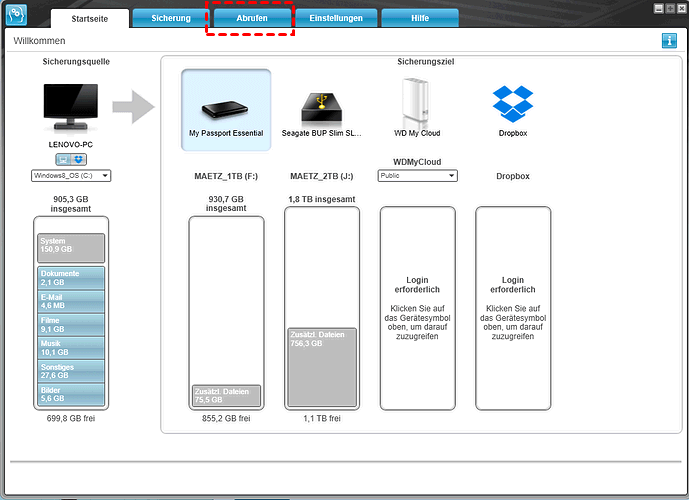
Task: Open the Einstellungen tab
Action: click(x=336, y=18)
